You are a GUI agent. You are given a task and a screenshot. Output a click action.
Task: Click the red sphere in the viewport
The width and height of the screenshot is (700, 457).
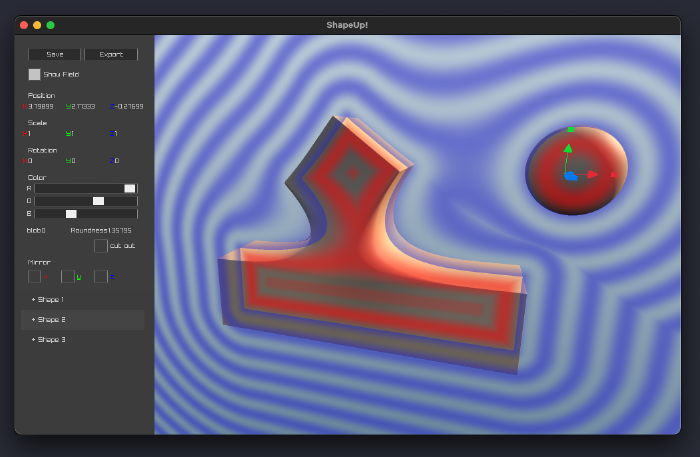coord(576,171)
